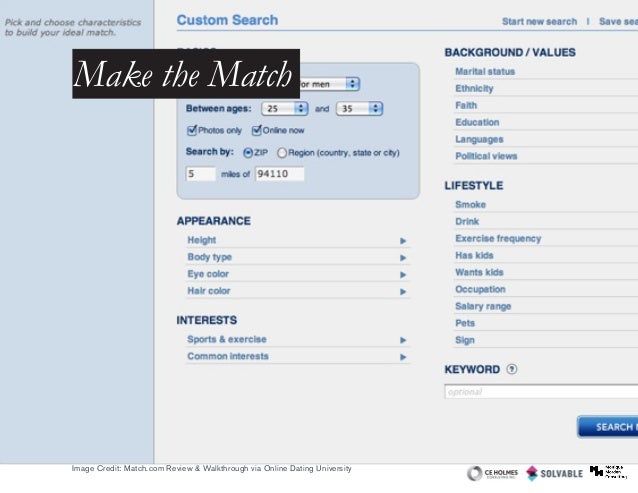Screen dimensions: 638x493
Task: Open the Ethnicity option
Action: pyautogui.click(x=474, y=89)
